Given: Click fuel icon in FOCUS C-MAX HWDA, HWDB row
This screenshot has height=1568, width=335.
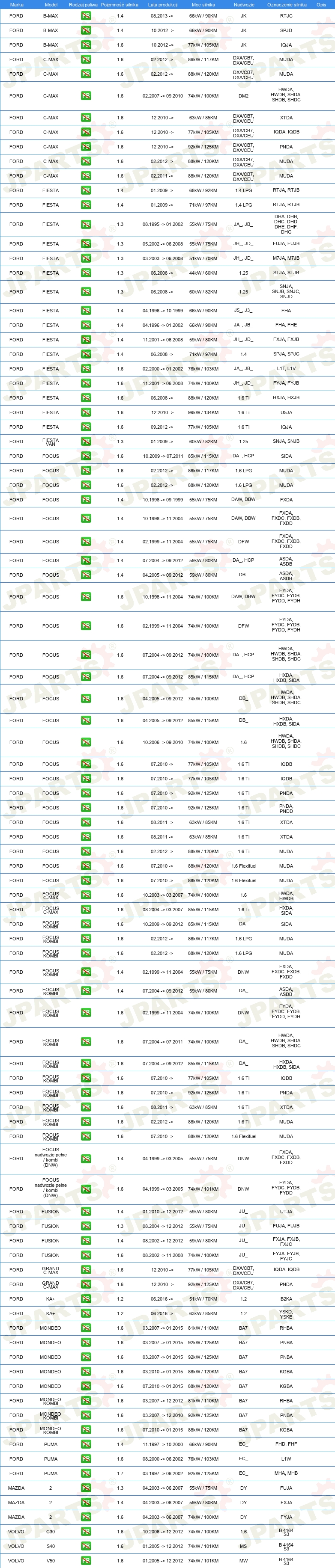Looking at the screenshot, I should [x=86, y=895].
